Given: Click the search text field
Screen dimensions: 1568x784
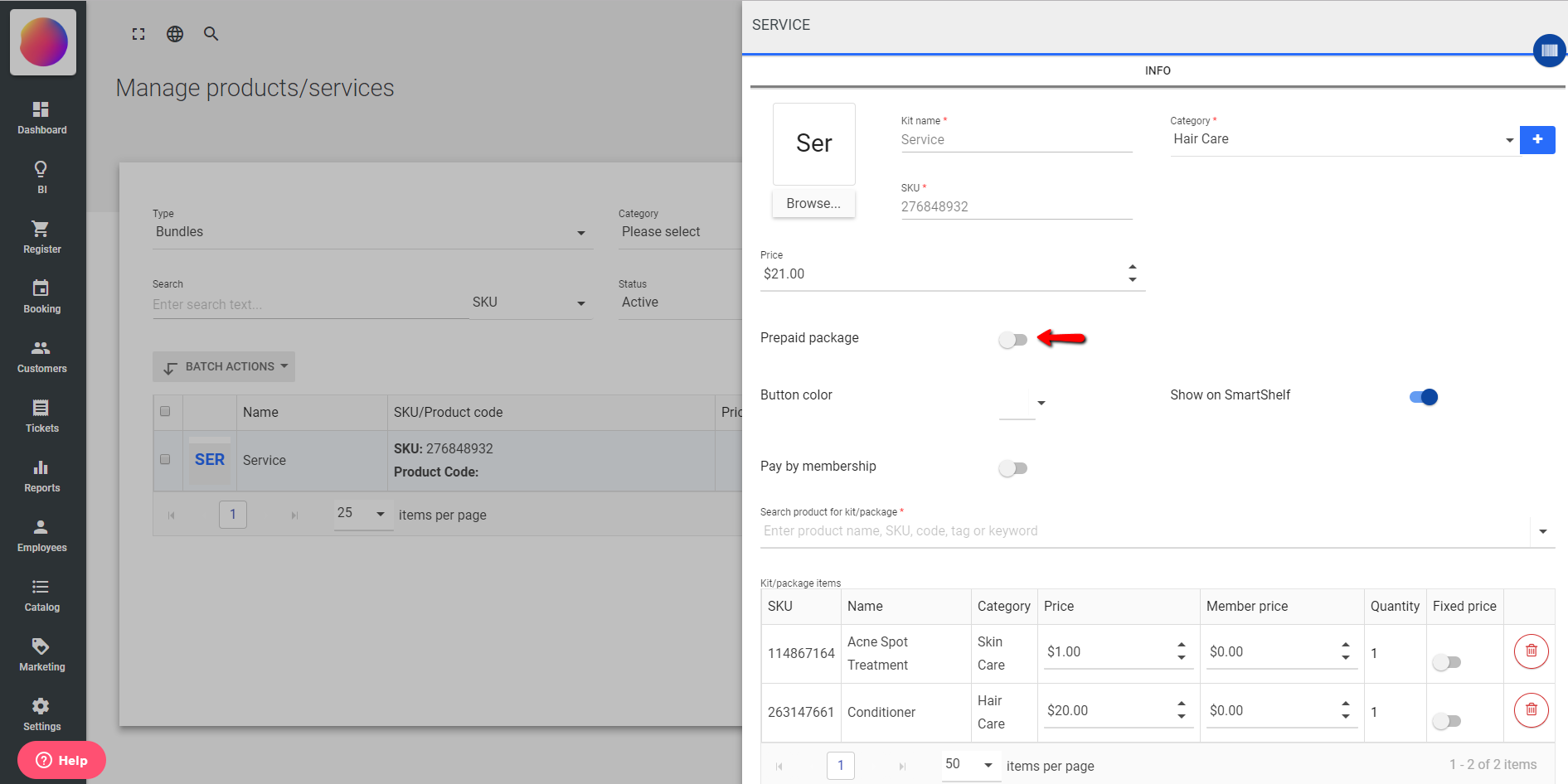Looking at the screenshot, I should 310,305.
